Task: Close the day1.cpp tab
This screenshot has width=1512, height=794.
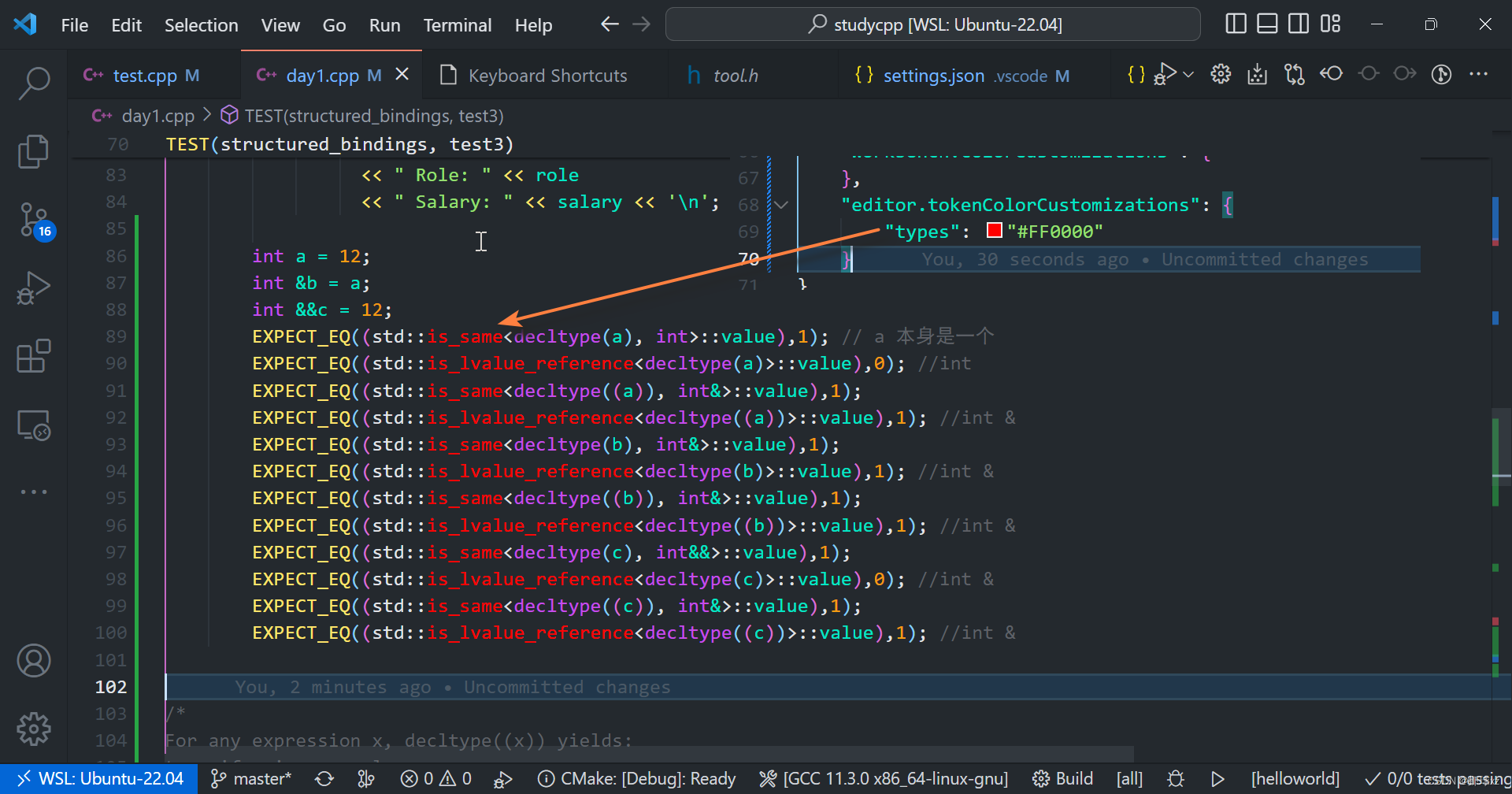Action: point(402,74)
